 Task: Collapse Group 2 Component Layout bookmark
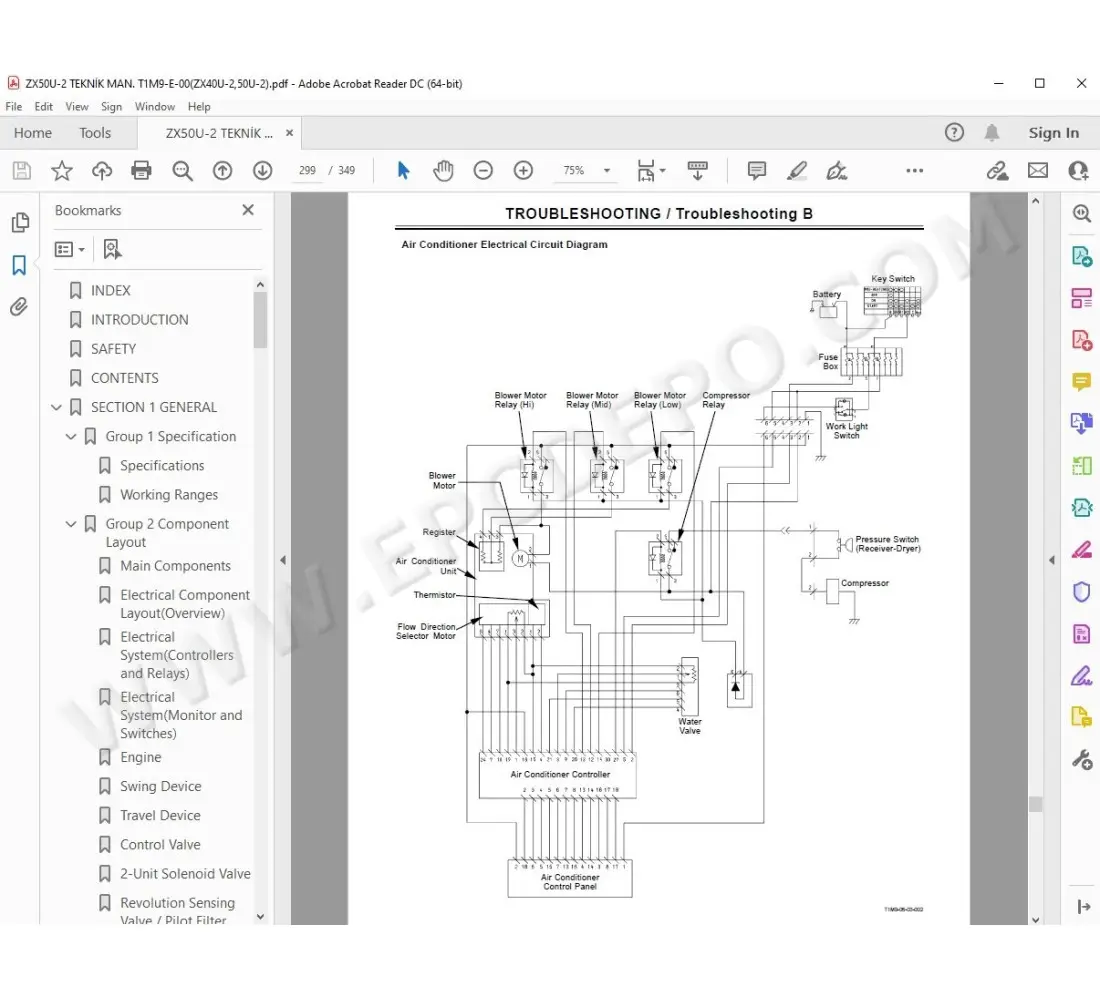(x=71, y=524)
